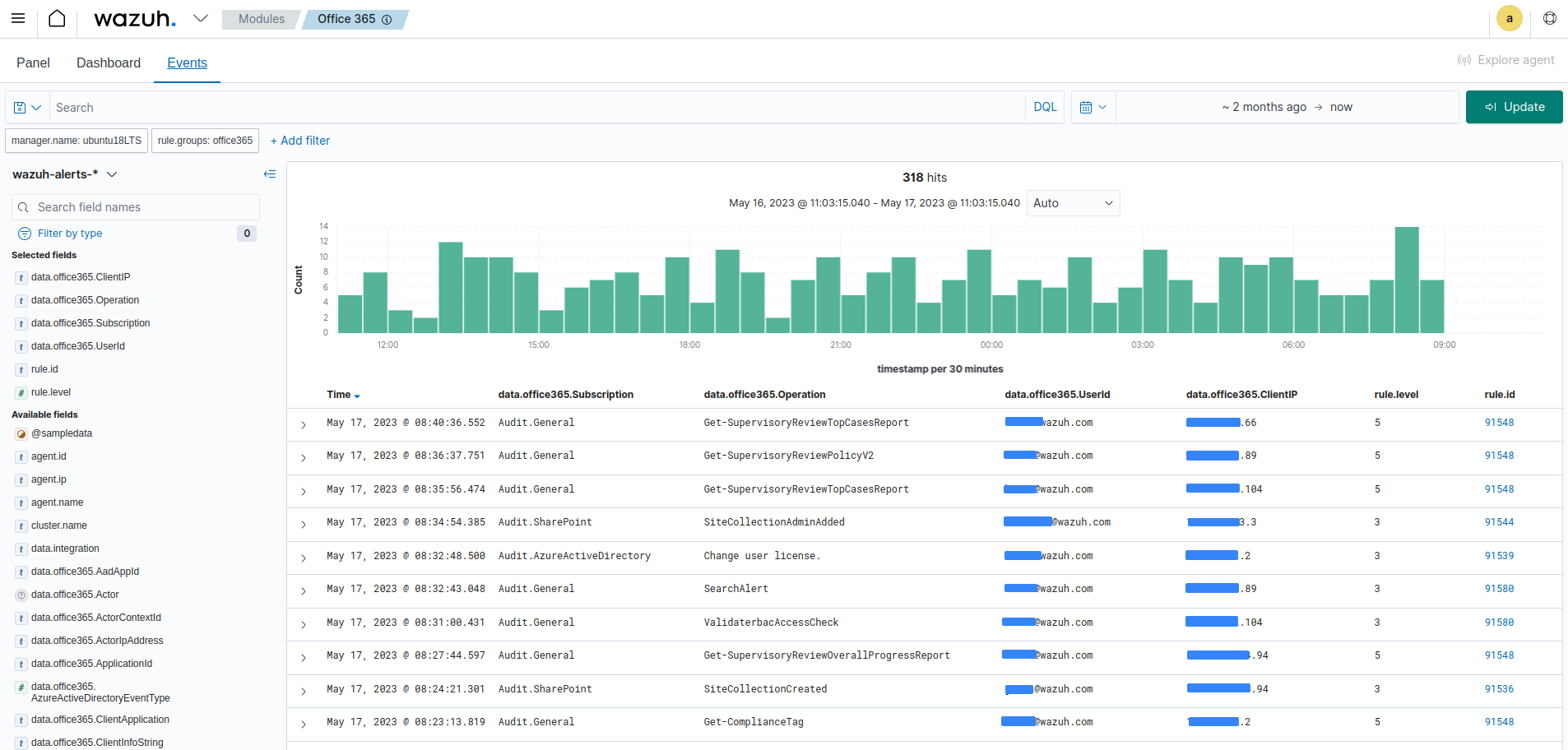The image size is (1568, 750).
Task: Expand the 08:32:43.048 event row
Action: (x=304, y=591)
